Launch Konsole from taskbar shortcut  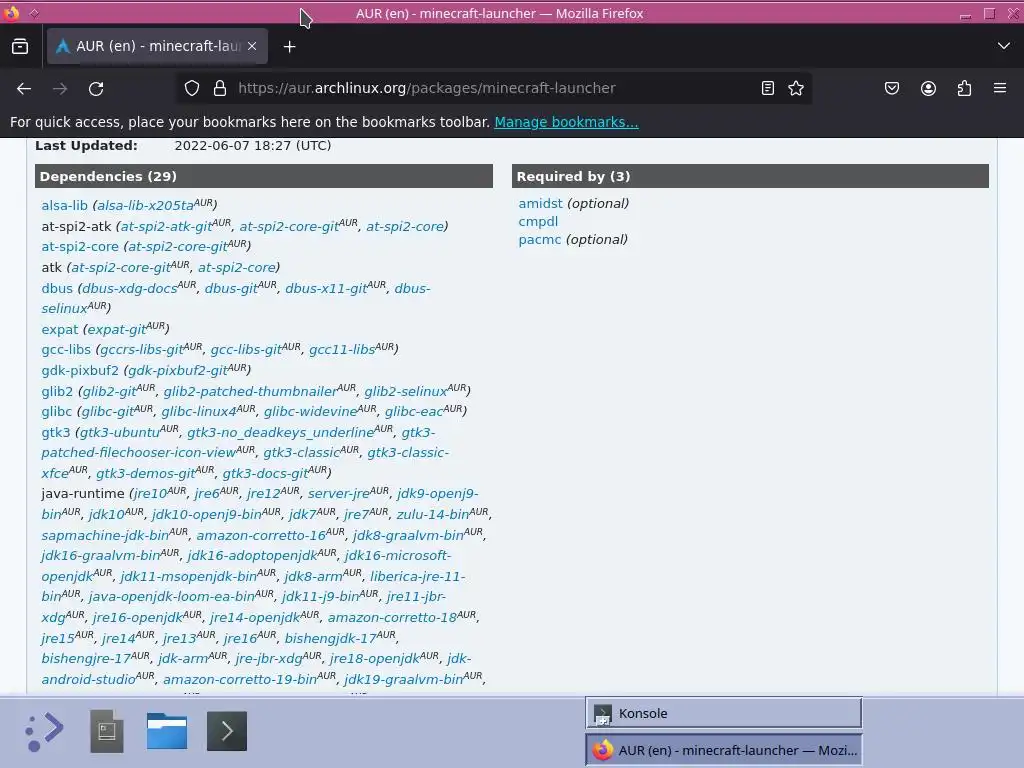pos(227,731)
